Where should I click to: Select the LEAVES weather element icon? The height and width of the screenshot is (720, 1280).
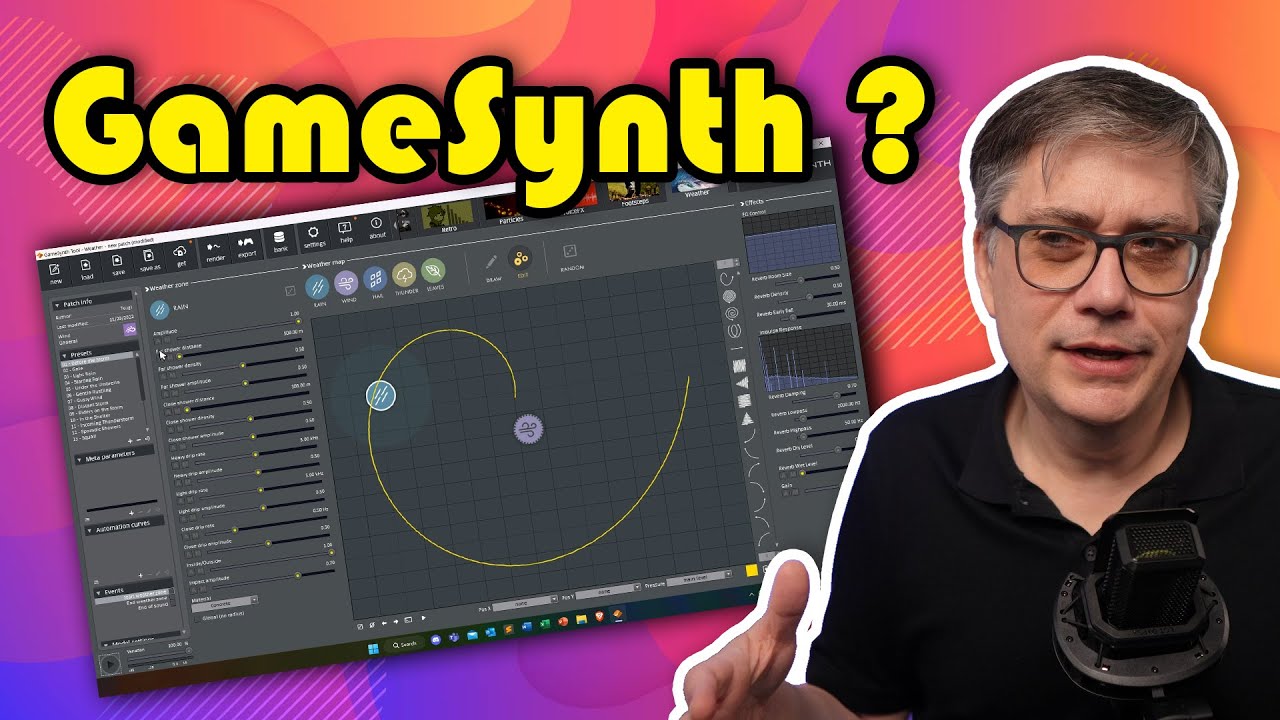[x=433, y=270]
